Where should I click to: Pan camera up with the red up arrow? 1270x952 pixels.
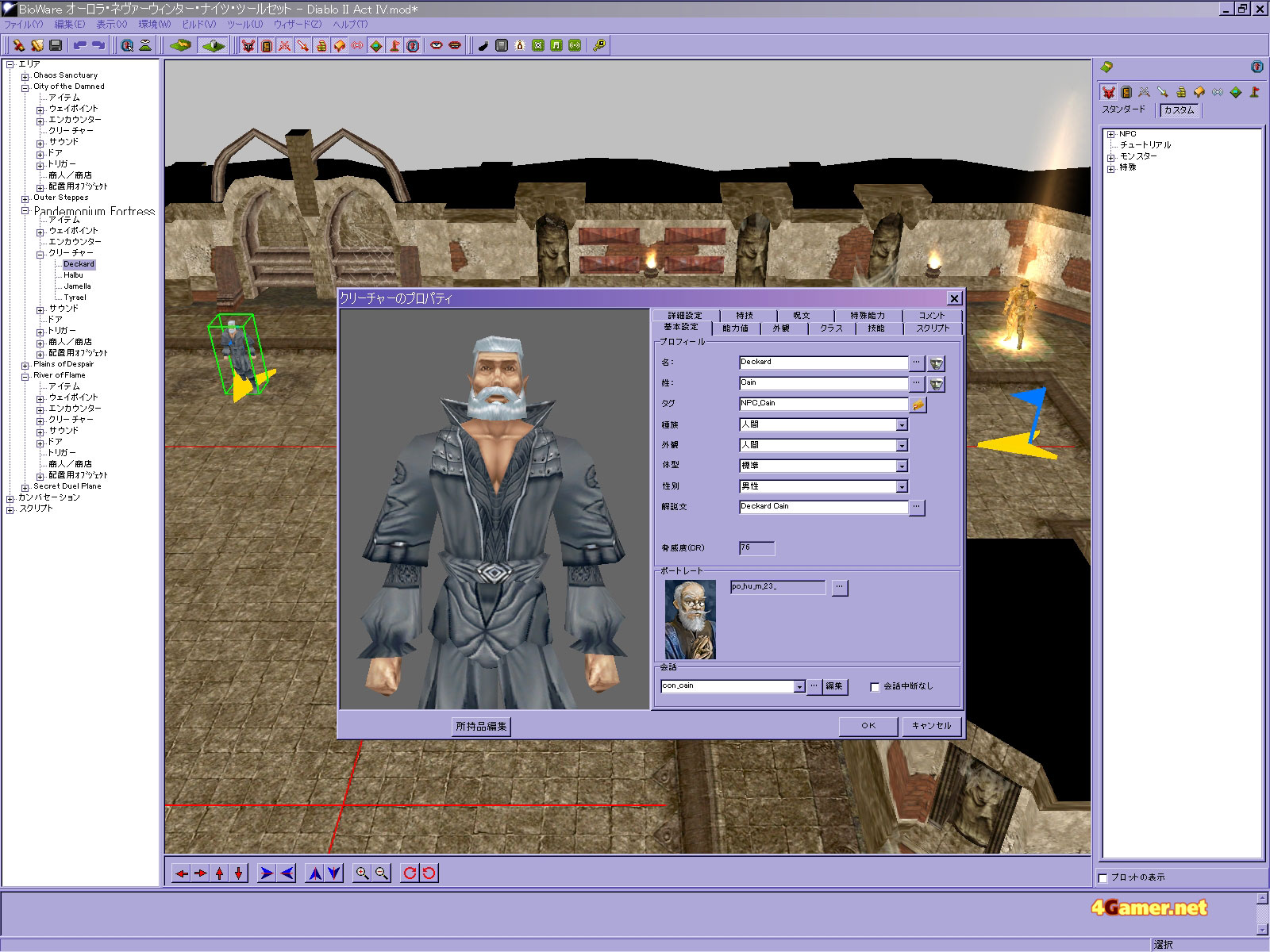tap(220, 873)
